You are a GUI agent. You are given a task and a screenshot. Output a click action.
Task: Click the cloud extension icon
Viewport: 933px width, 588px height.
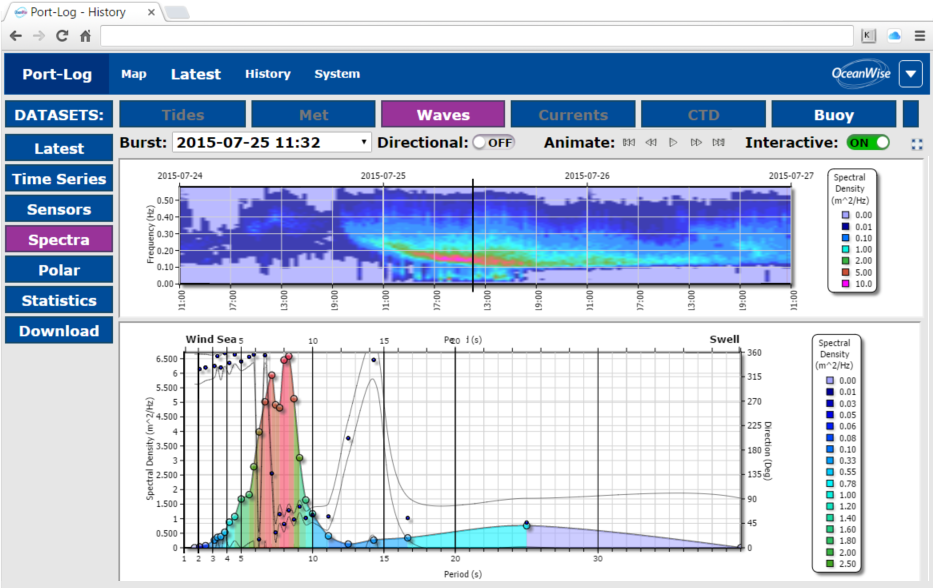tap(894, 35)
